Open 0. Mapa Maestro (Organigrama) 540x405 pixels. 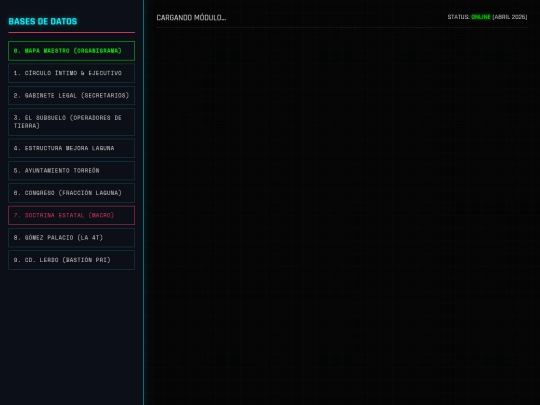click(x=71, y=51)
